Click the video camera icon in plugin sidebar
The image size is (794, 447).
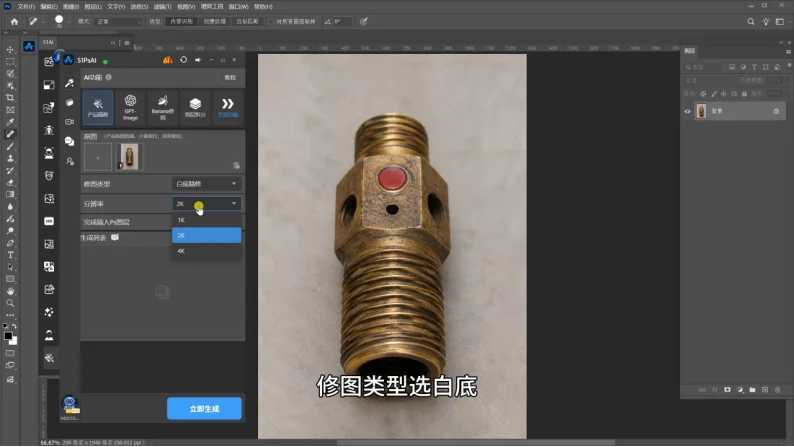coord(69,122)
